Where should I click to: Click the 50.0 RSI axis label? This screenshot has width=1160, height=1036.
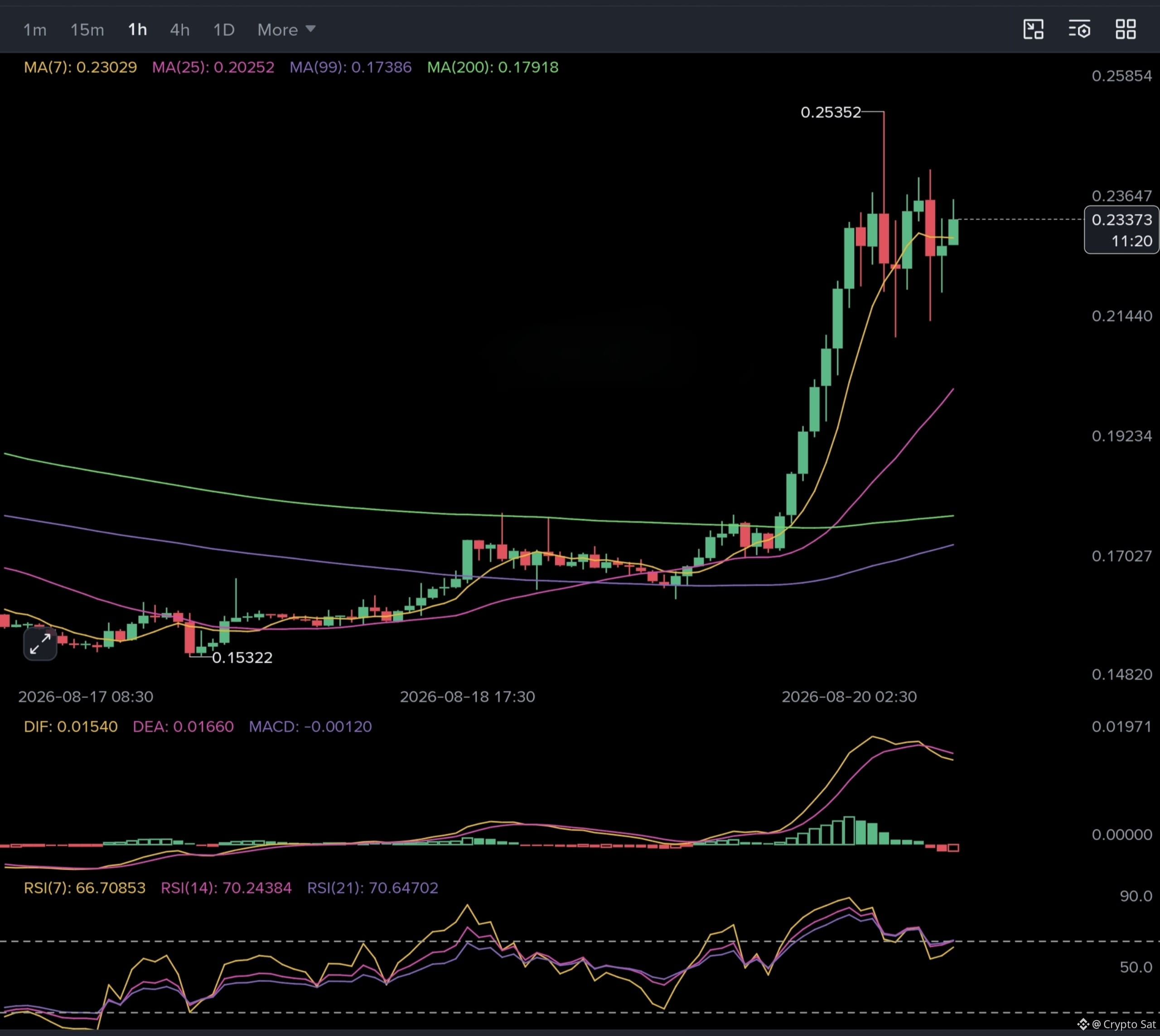tap(1136, 967)
